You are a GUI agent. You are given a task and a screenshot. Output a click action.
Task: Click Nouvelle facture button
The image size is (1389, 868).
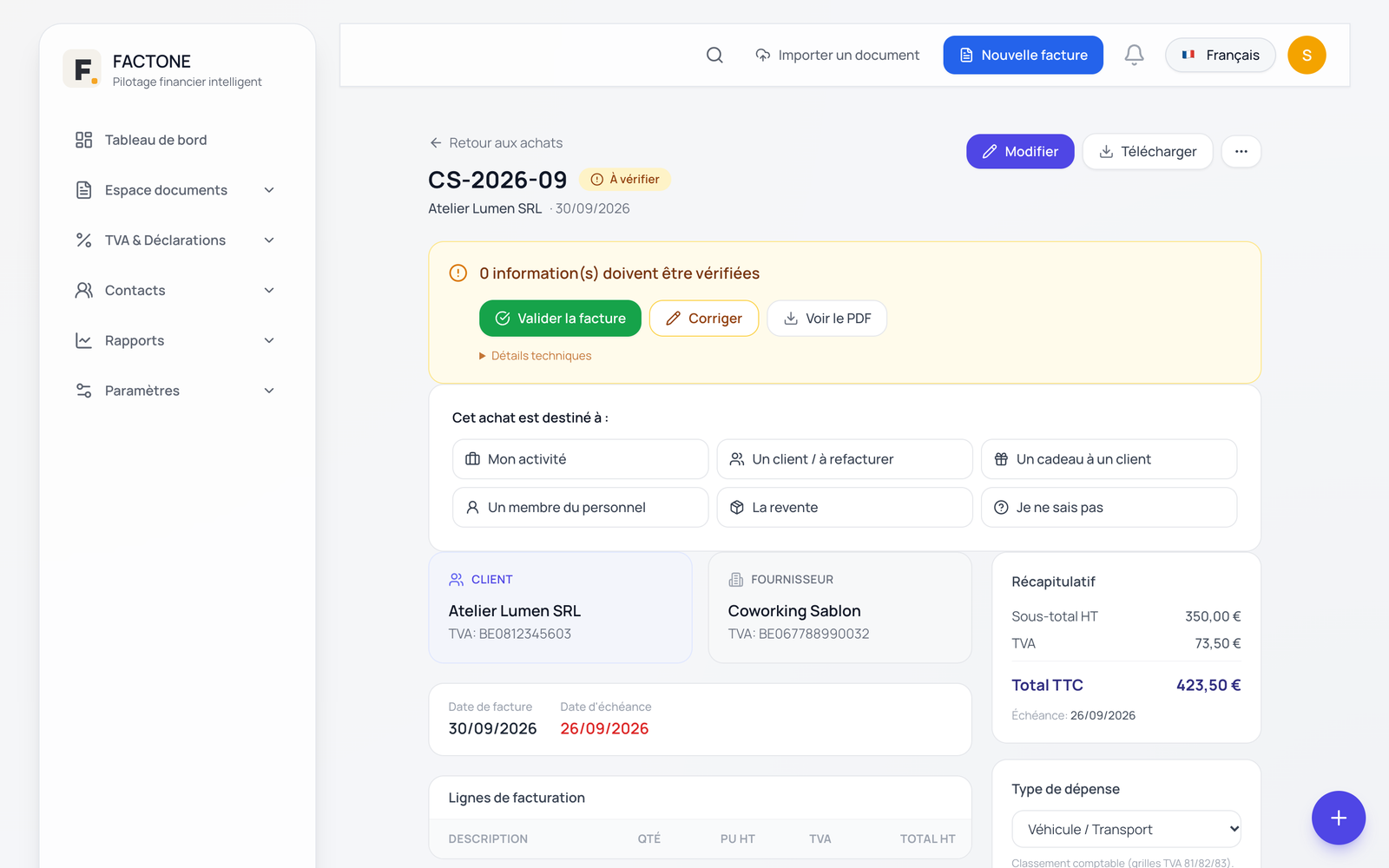1023,55
